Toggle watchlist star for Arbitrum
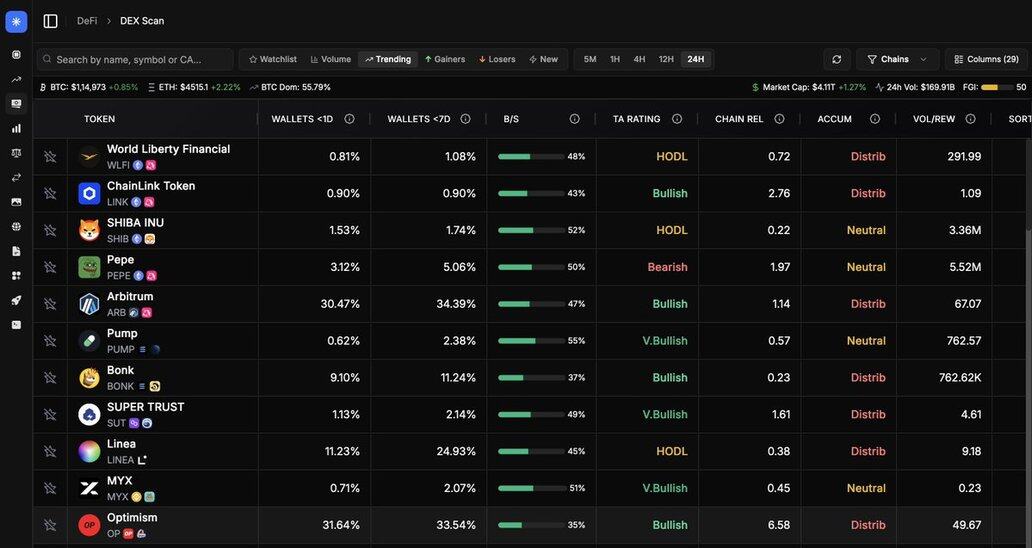This screenshot has width=1032, height=548. tap(50, 304)
